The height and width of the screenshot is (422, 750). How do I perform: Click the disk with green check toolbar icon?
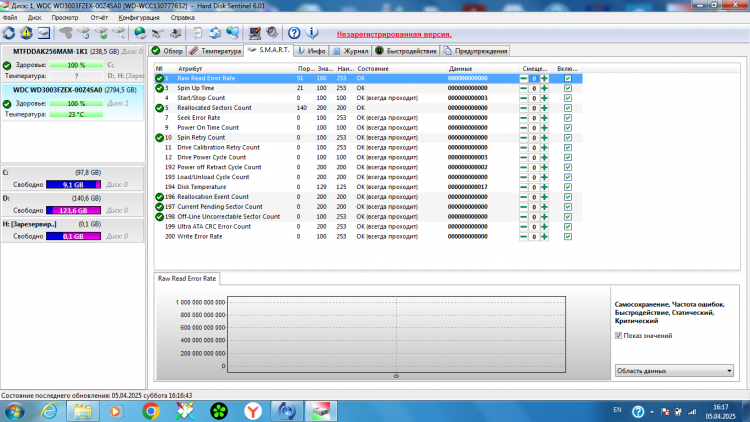tap(101, 33)
